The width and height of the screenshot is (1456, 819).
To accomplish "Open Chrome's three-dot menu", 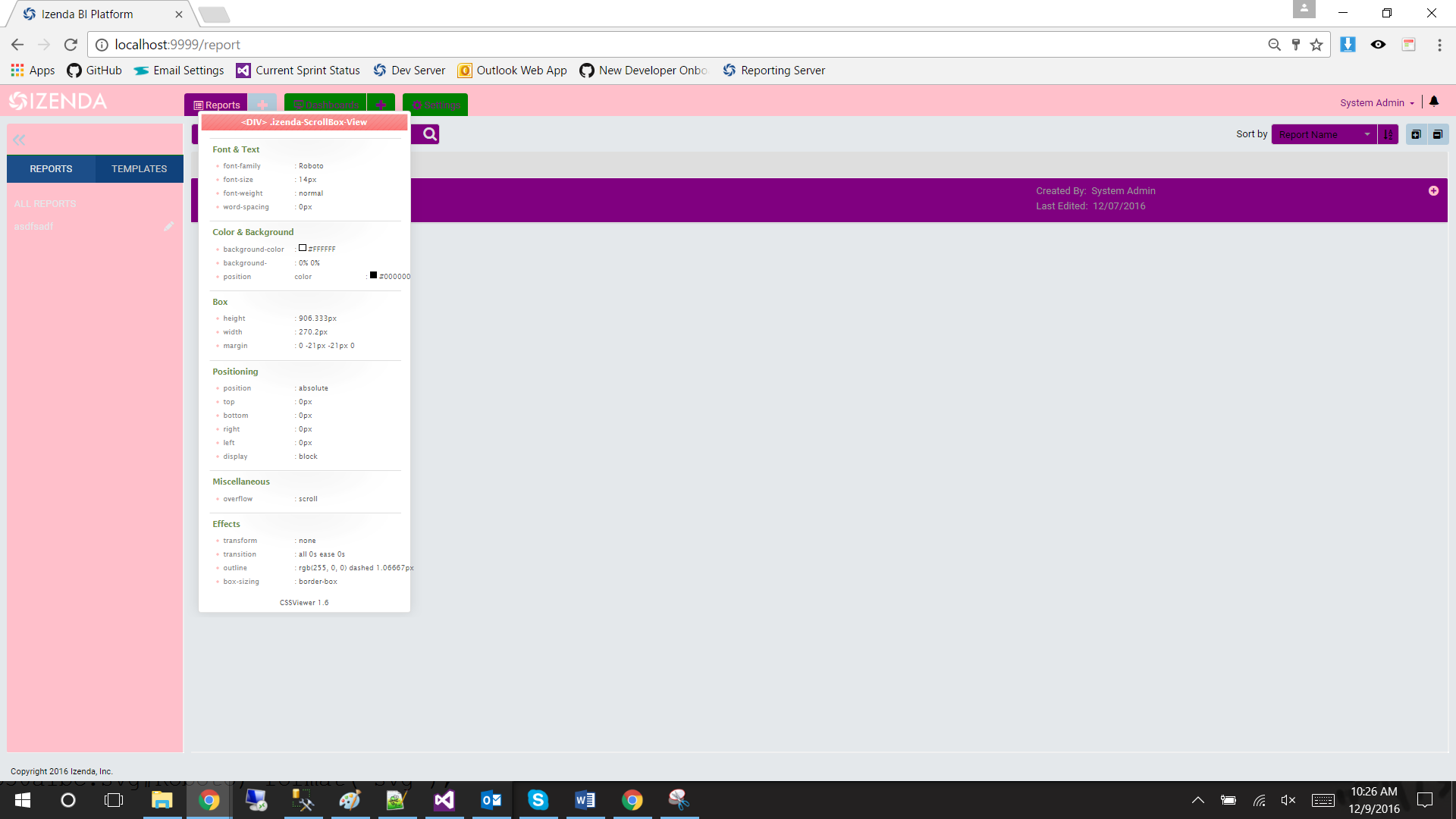I will [x=1439, y=45].
